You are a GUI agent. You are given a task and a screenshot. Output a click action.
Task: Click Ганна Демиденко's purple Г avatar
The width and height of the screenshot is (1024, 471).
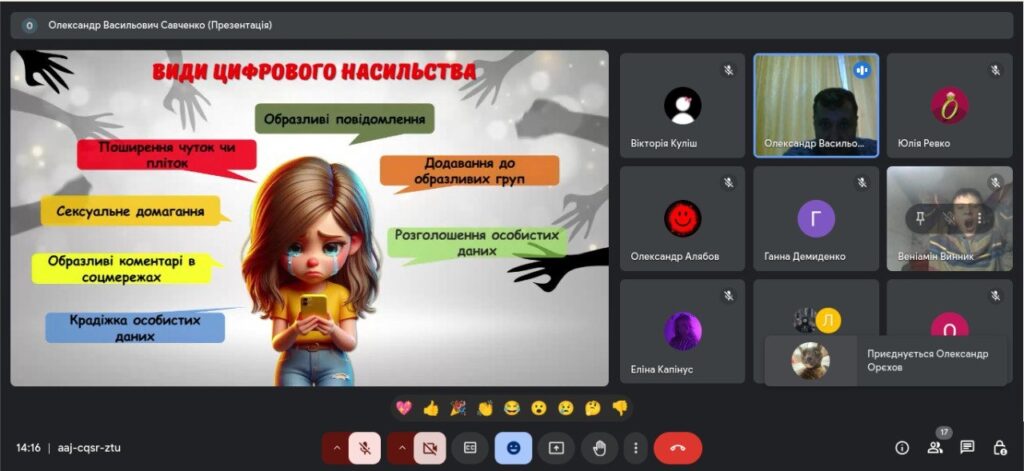click(x=816, y=219)
